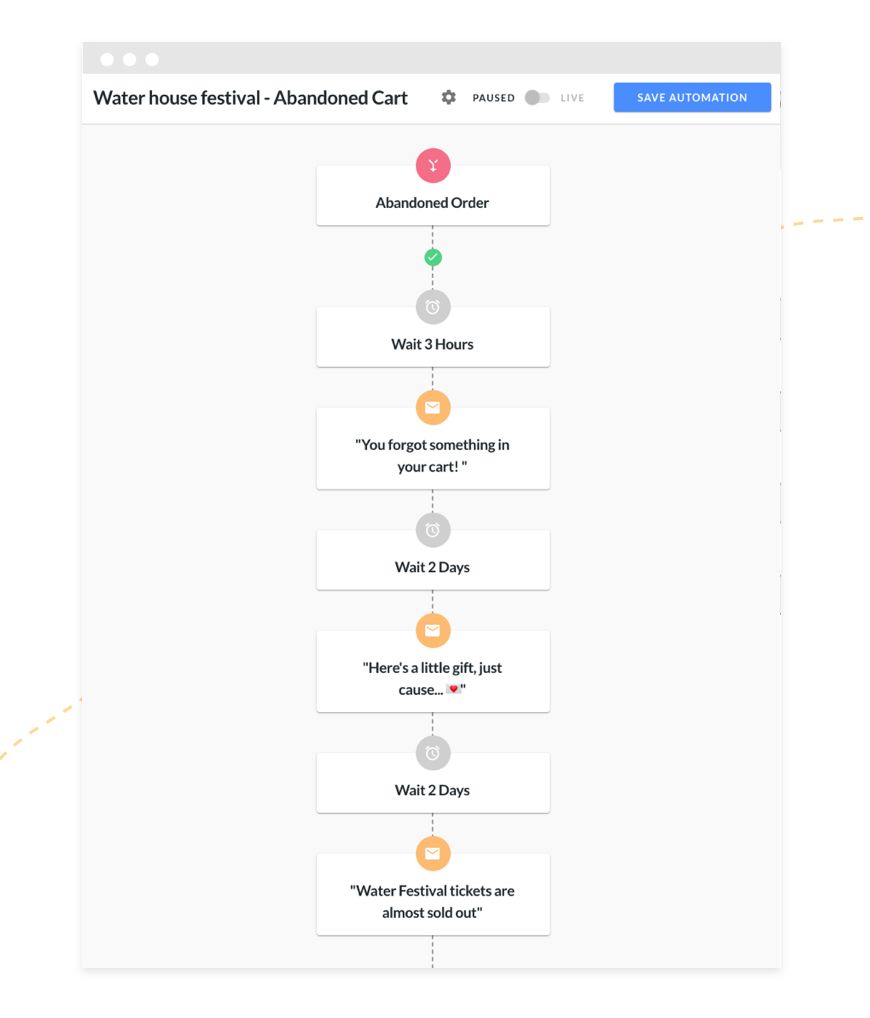Open the Abandoned Order trigger card
The image size is (870, 1018).
click(433, 196)
